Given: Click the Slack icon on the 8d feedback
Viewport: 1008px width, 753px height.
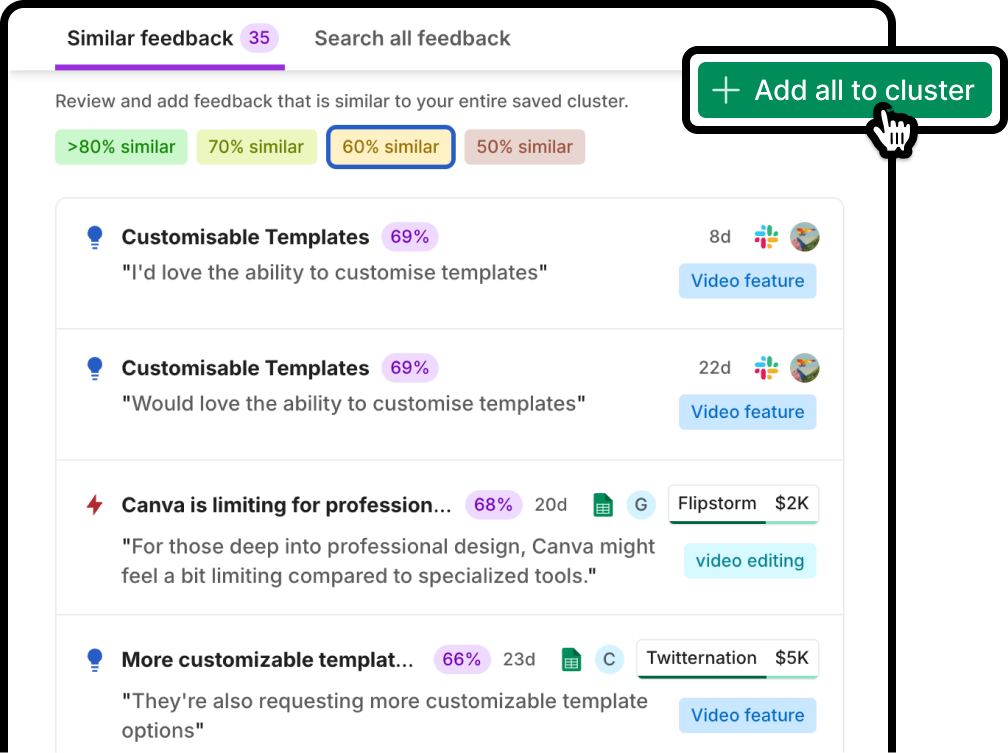Looking at the screenshot, I should click(x=766, y=237).
